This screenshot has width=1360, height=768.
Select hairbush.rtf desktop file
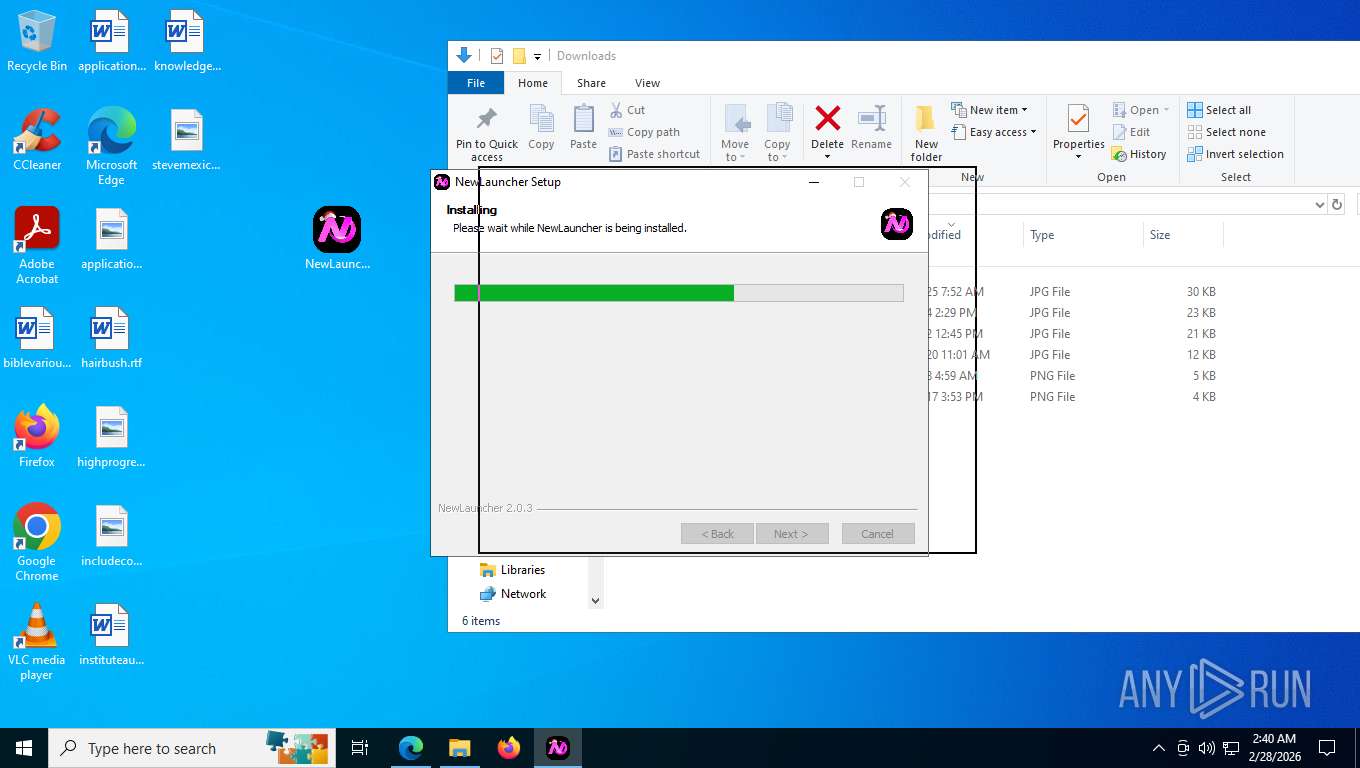pos(111,338)
